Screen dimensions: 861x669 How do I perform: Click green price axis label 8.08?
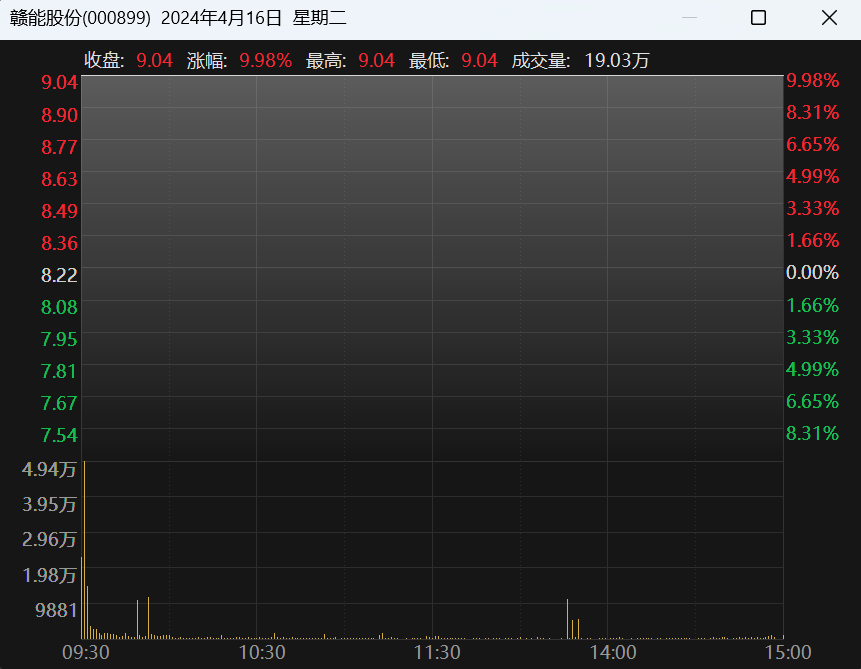[x=59, y=307]
